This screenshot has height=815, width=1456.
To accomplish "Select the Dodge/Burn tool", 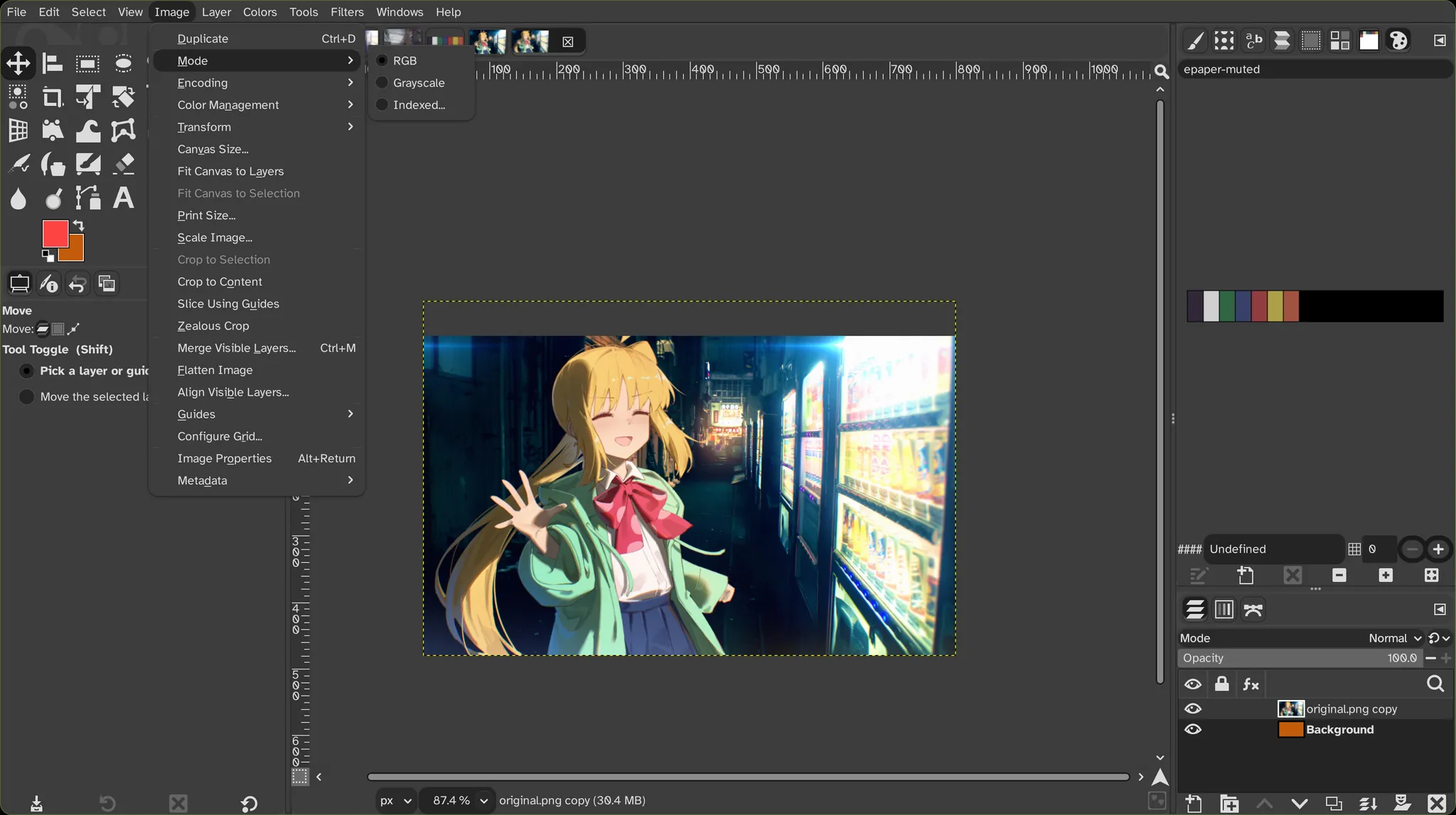I will tap(53, 198).
